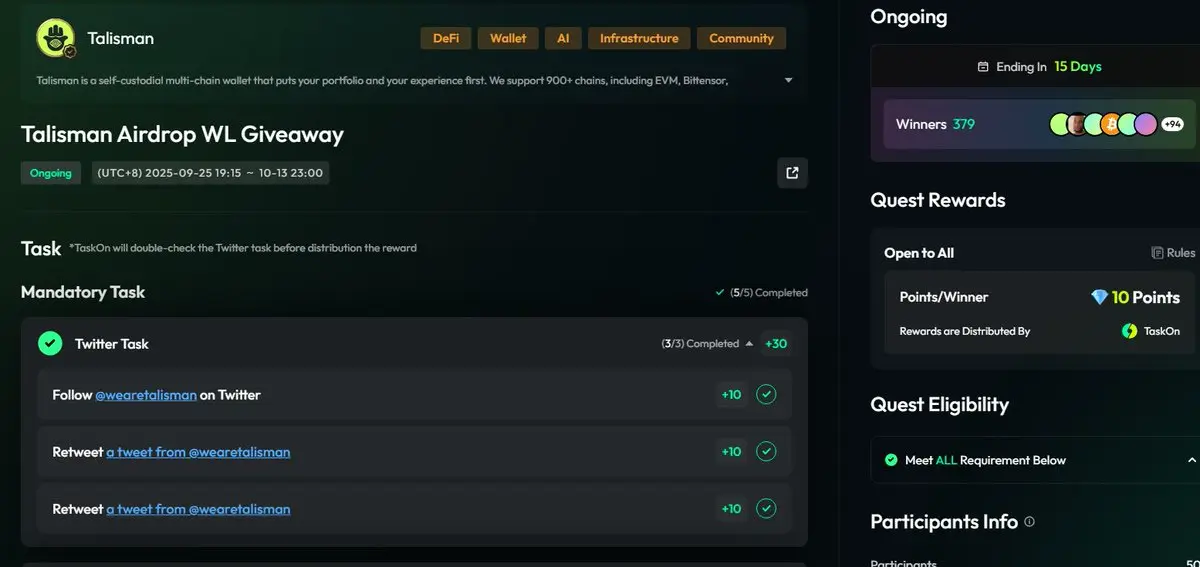The height and width of the screenshot is (567, 1200).
Task: Click the date range 2025-09-25 19:15 ~ 10-13 23:00
Action: click(x=210, y=173)
